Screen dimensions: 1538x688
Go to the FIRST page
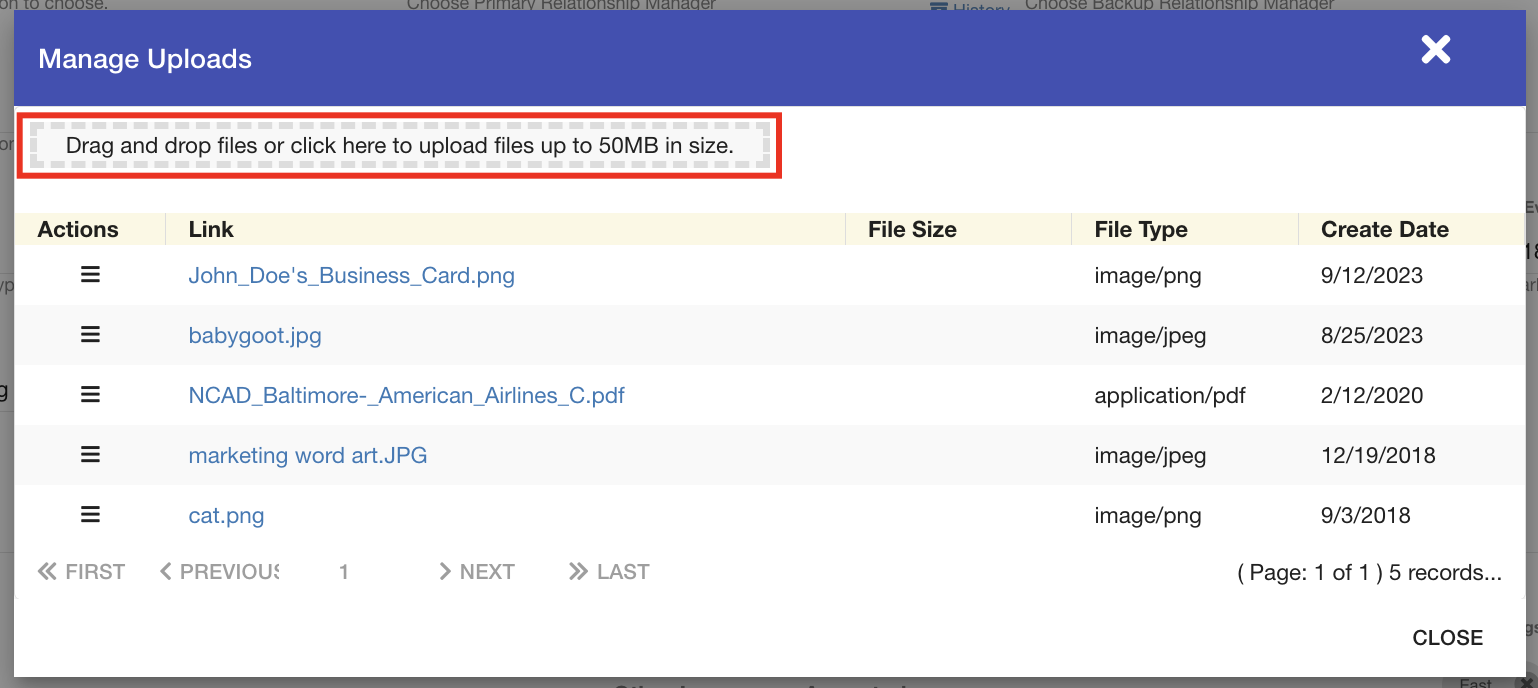pyautogui.click(x=82, y=572)
